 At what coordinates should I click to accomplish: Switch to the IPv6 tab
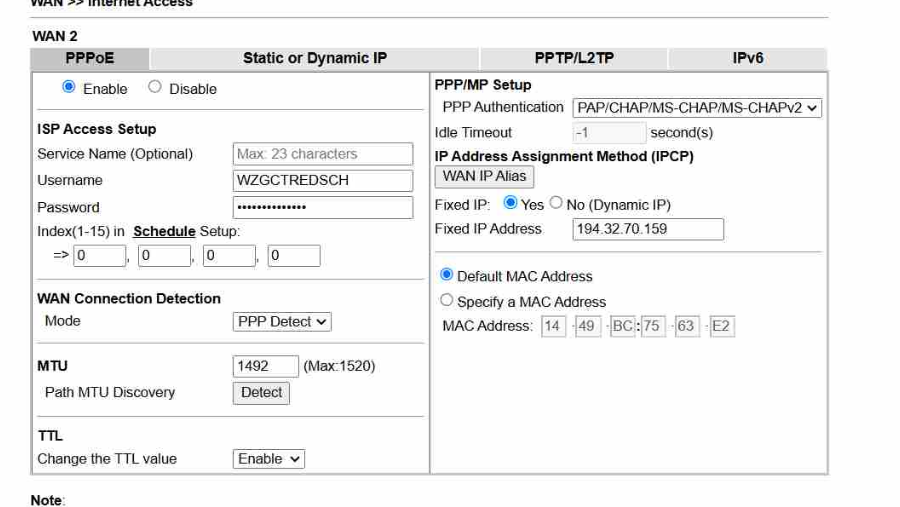pyautogui.click(x=747, y=58)
